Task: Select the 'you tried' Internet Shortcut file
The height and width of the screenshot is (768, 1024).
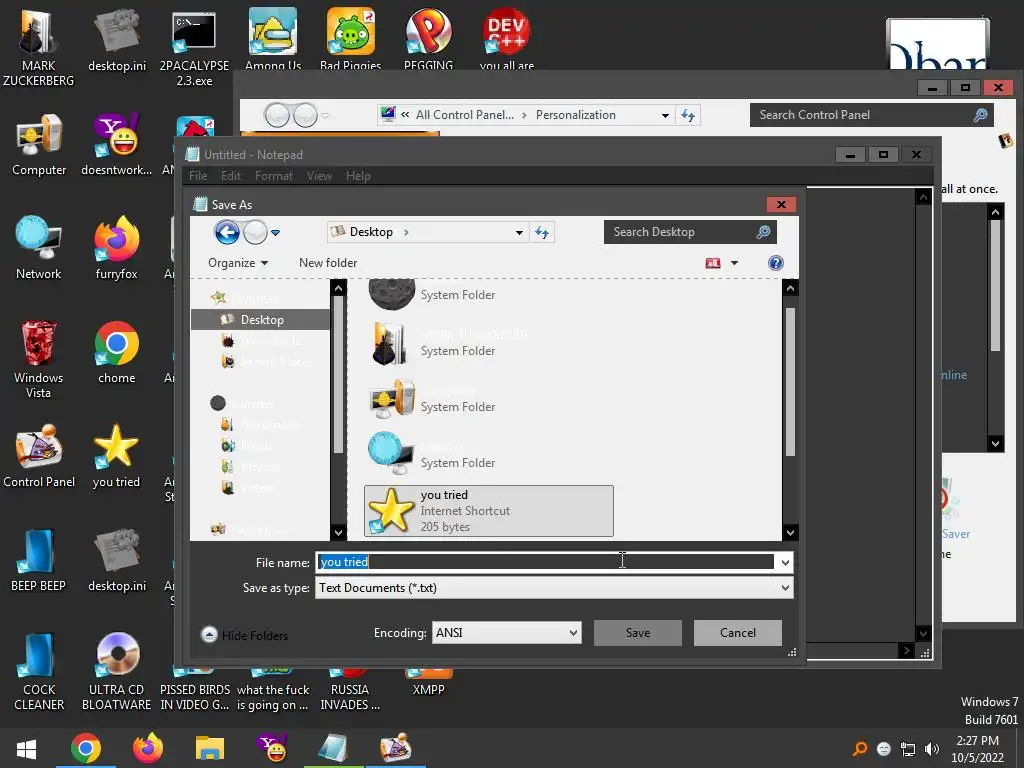Action: pos(488,511)
